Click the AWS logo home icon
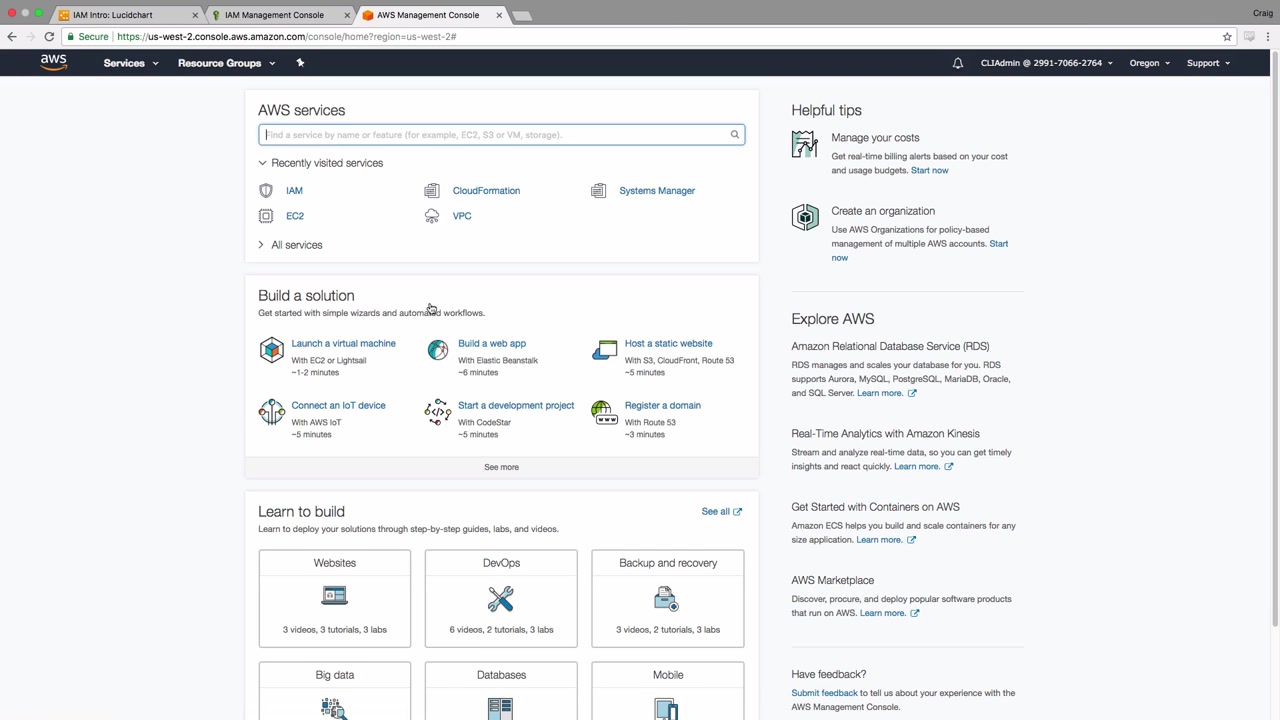Screen dimensions: 1280x720 pyautogui.click(x=54, y=62)
